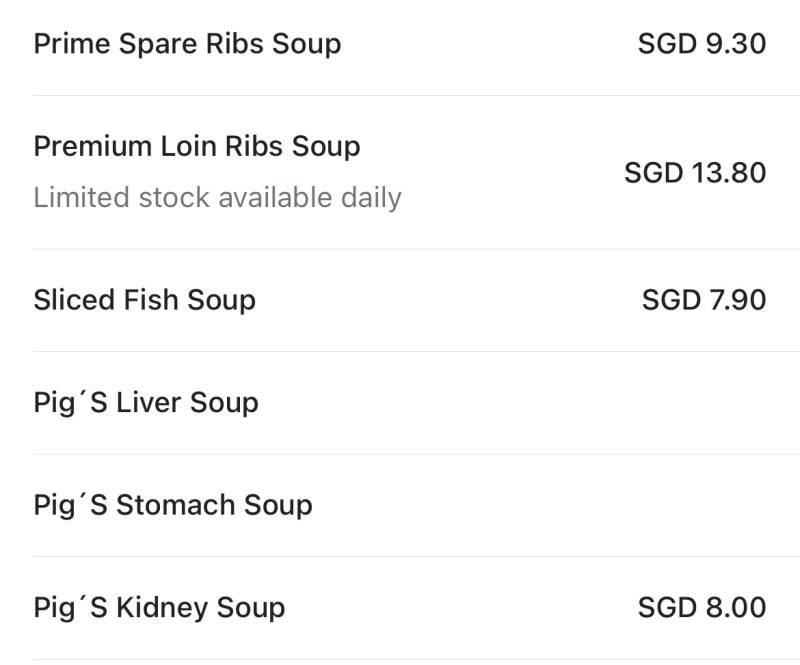
Task: Tap the SGD 9.30 price
Action: click(x=702, y=44)
